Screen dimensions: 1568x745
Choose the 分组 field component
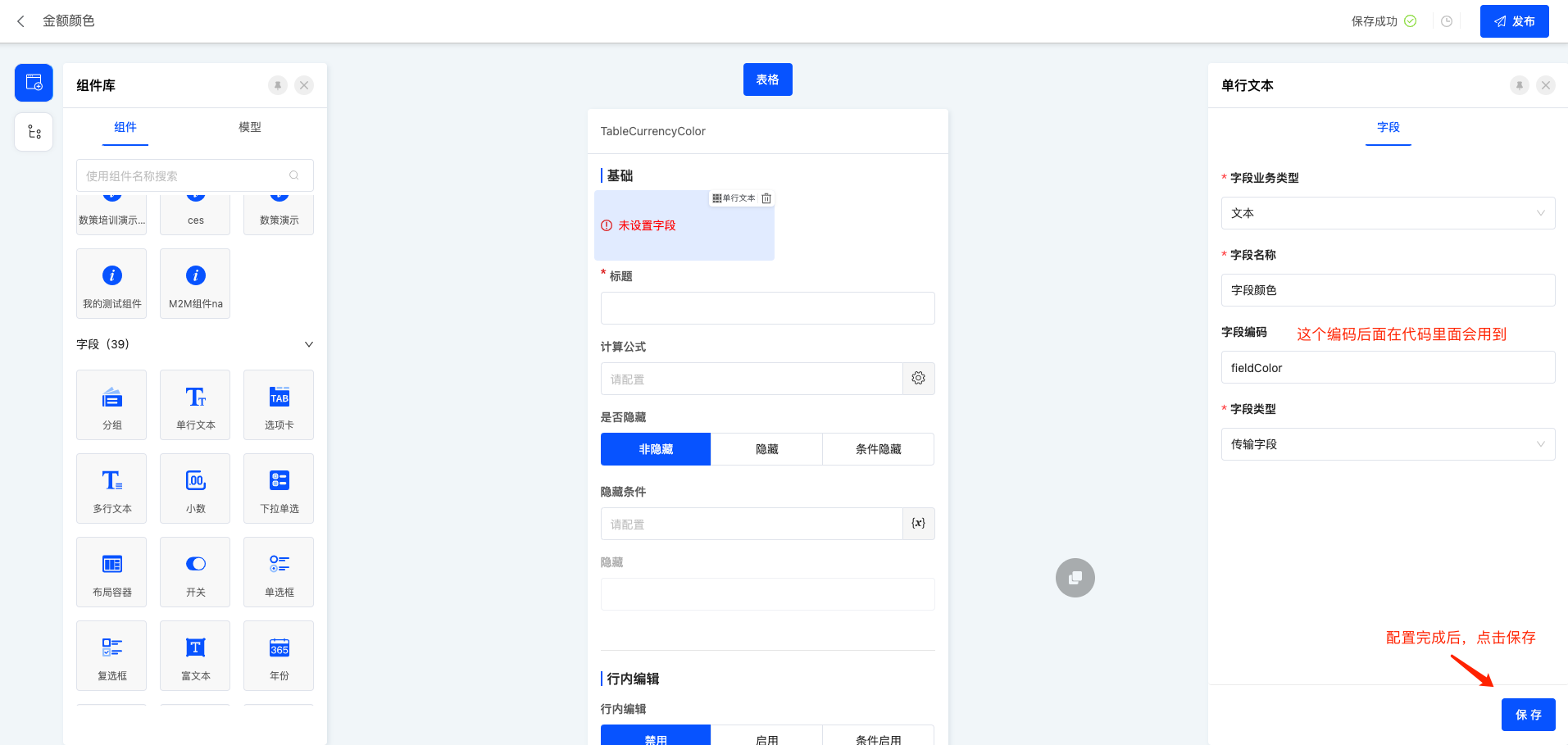point(111,405)
